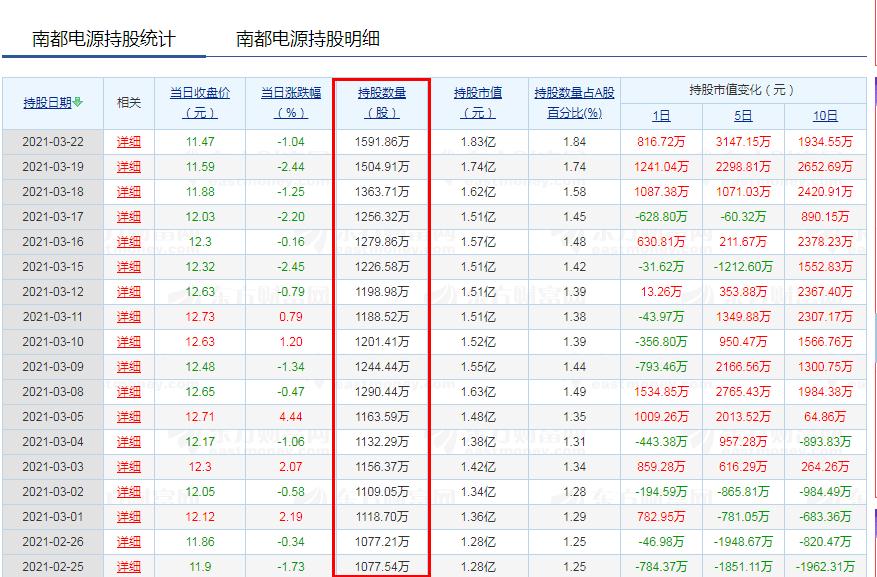Viewport: 877px width, 577px height.
Task: Click 10-day change -893.83万
Action: 825,442
